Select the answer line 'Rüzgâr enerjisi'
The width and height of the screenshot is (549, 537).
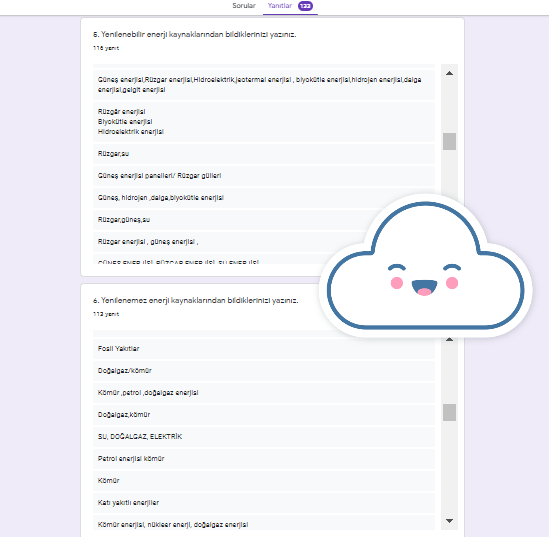tap(121, 112)
